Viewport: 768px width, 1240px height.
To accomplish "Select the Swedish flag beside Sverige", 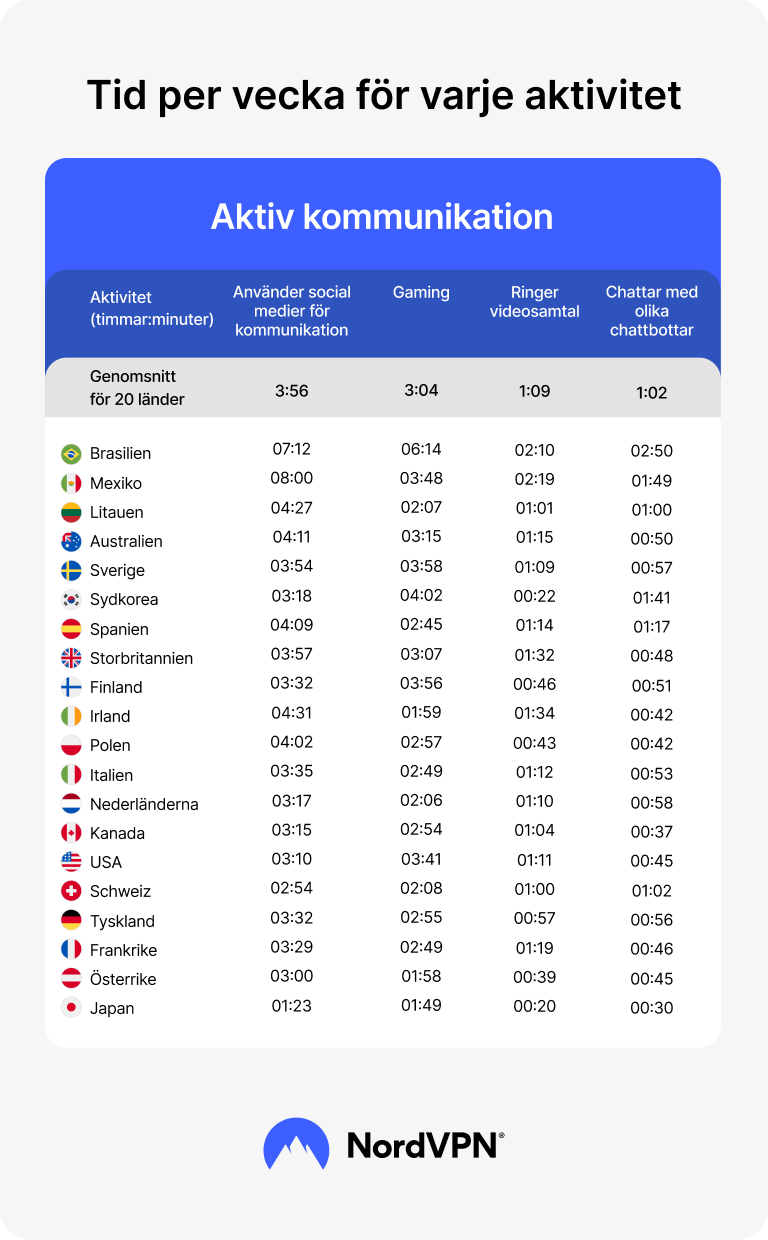I will (x=71, y=570).
